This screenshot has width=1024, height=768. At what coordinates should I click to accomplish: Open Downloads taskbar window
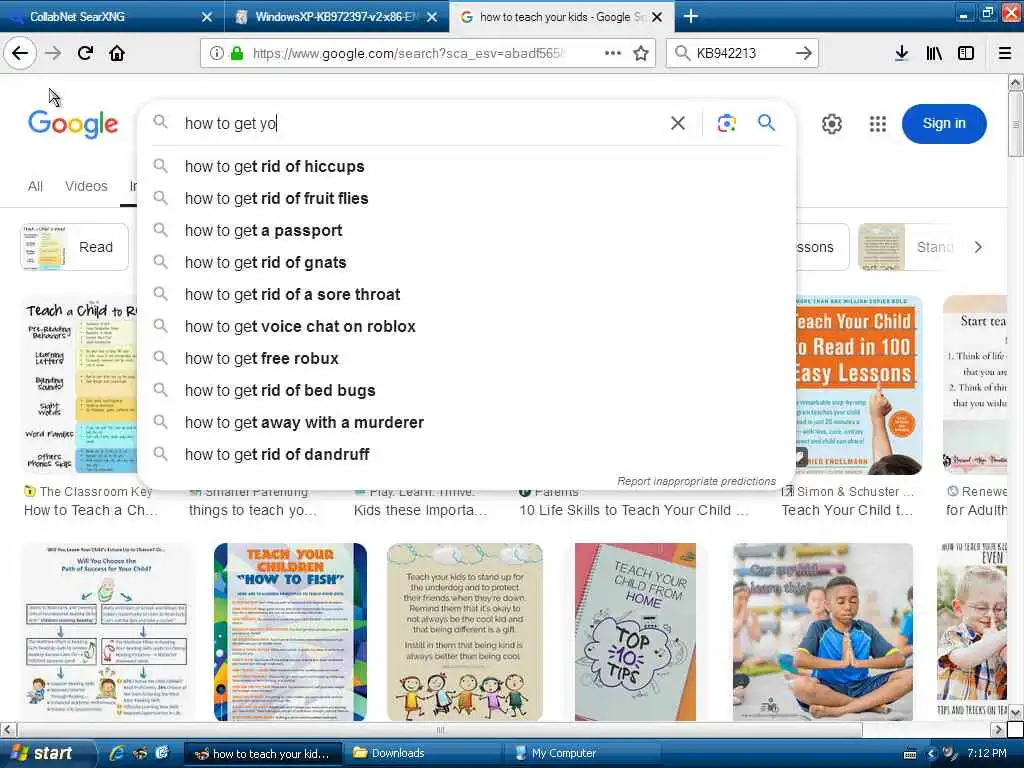[421, 753]
